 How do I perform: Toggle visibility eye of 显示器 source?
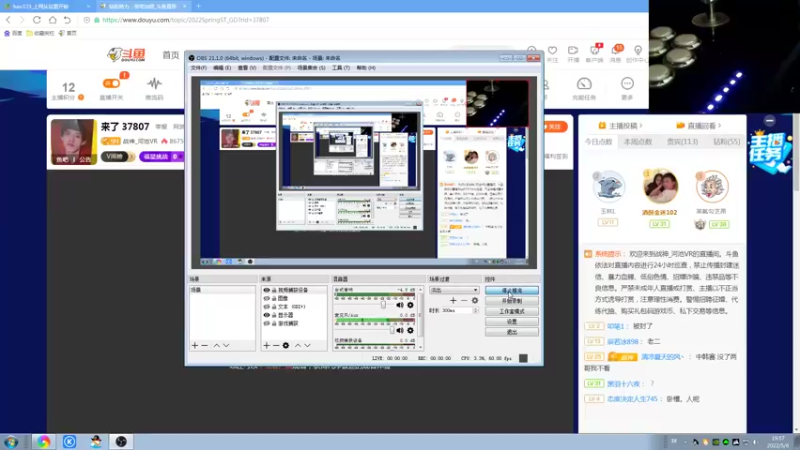coord(266,315)
